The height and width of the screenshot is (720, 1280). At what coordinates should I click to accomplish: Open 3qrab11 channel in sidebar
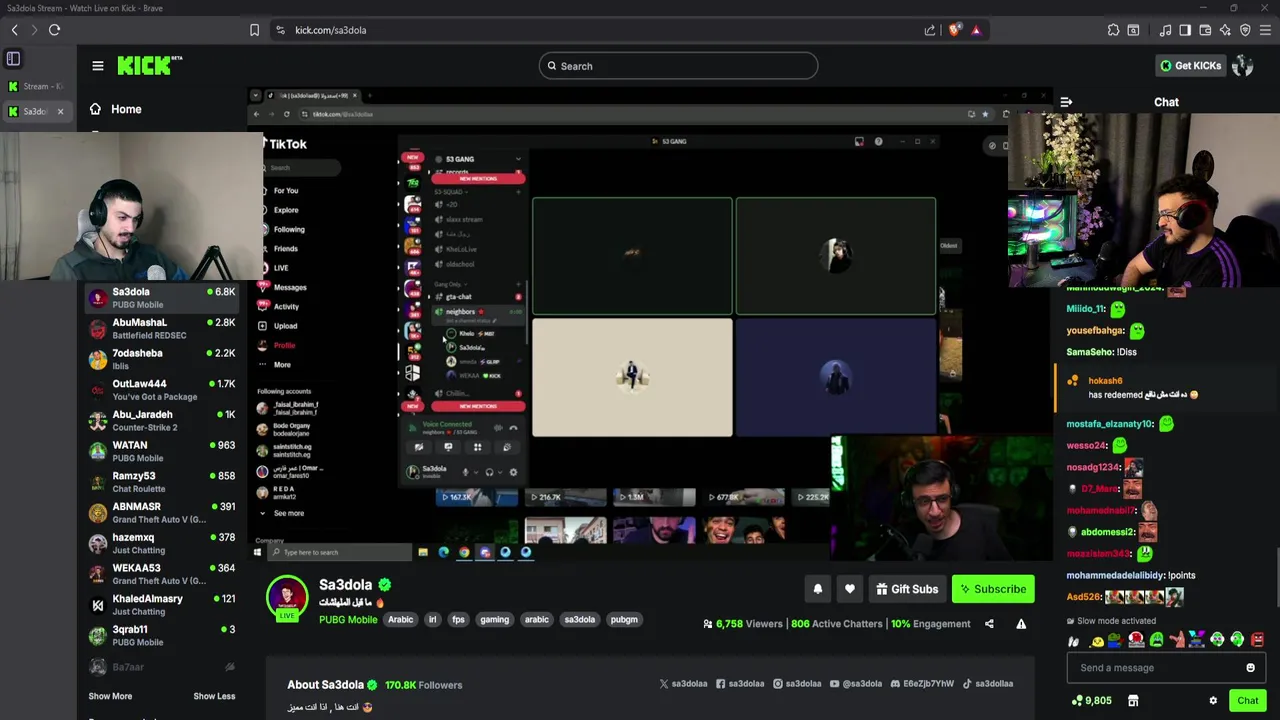coord(162,635)
